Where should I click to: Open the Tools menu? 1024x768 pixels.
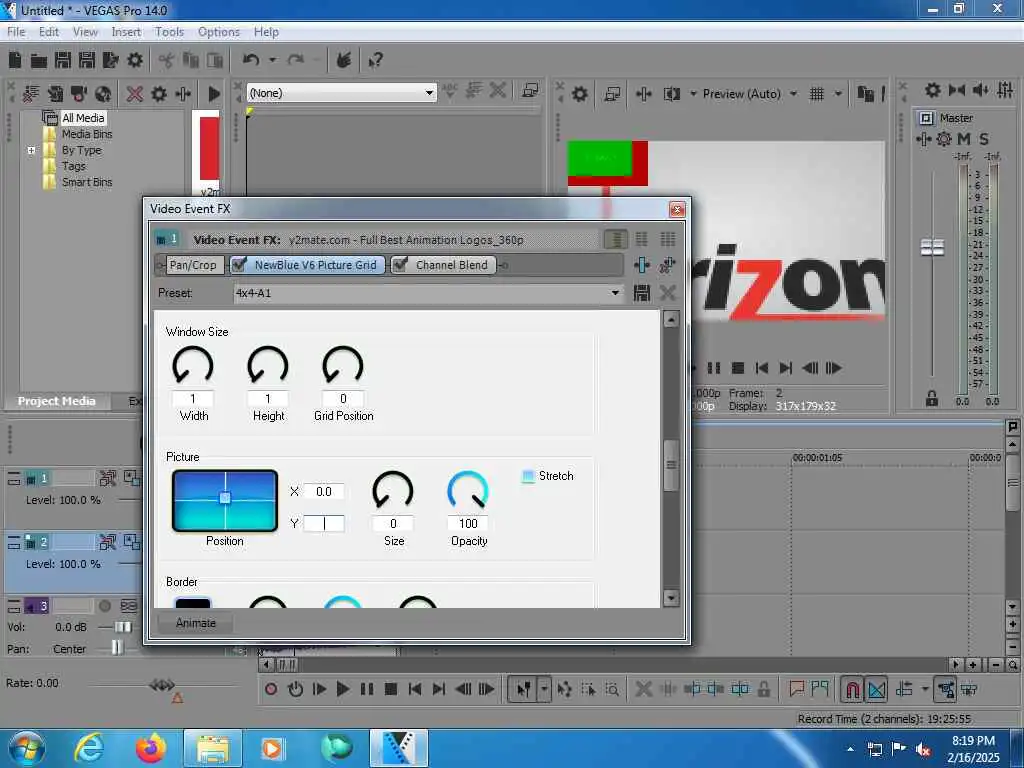pos(169,32)
